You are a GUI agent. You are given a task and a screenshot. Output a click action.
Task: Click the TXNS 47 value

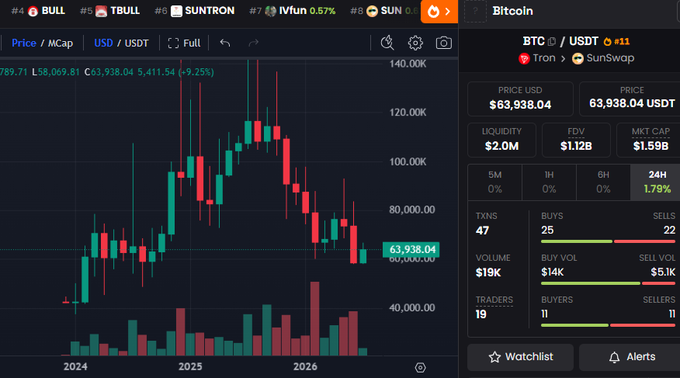pos(482,231)
